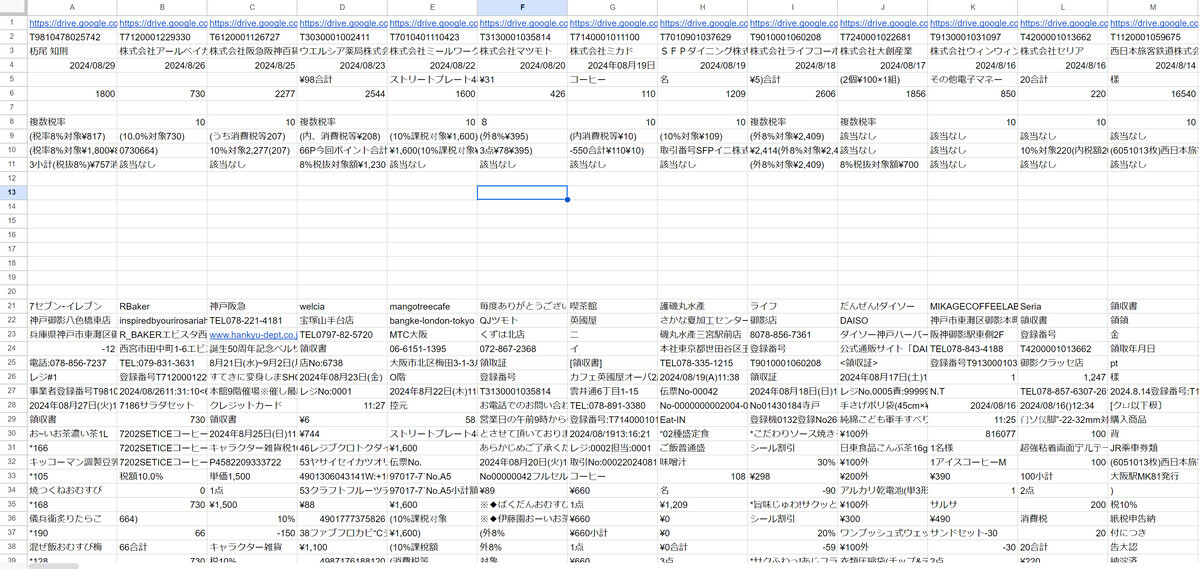The width and height of the screenshot is (1200, 569).
Task: Select time cell 11:27
Action: coord(342,404)
